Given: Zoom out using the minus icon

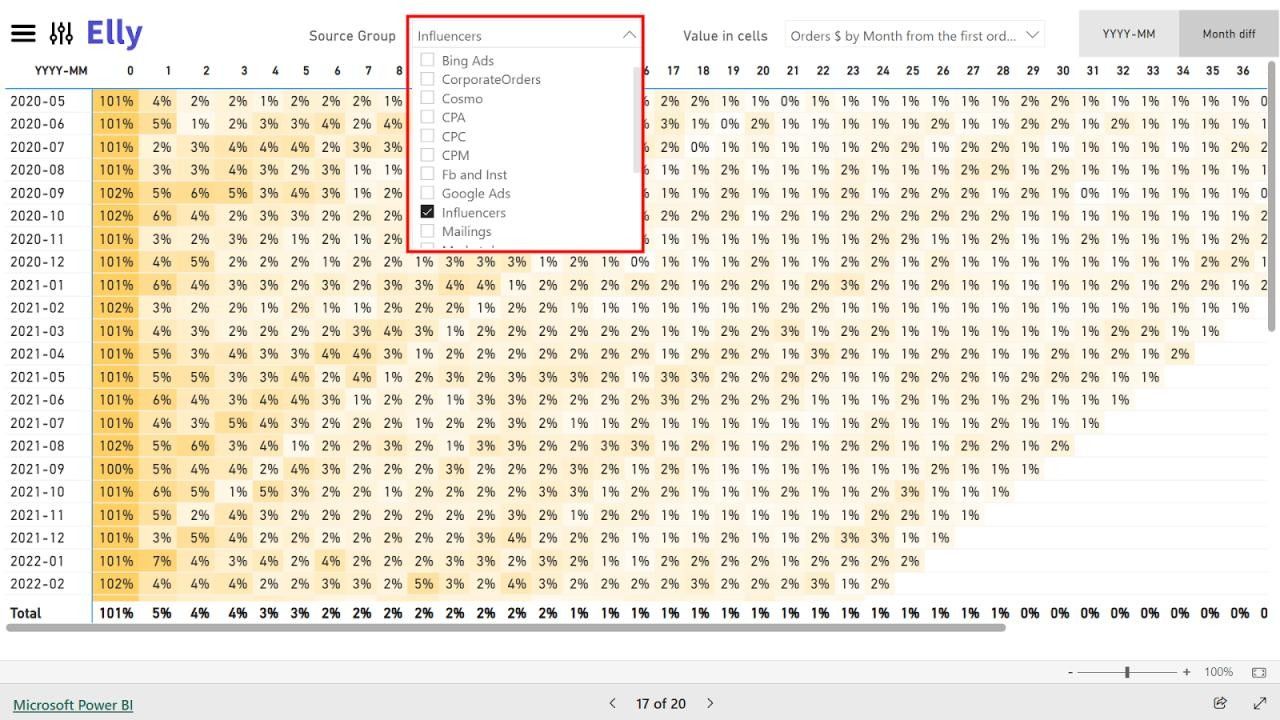Looking at the screenshot, I should pyautogui.click(x=1070, y=672).
